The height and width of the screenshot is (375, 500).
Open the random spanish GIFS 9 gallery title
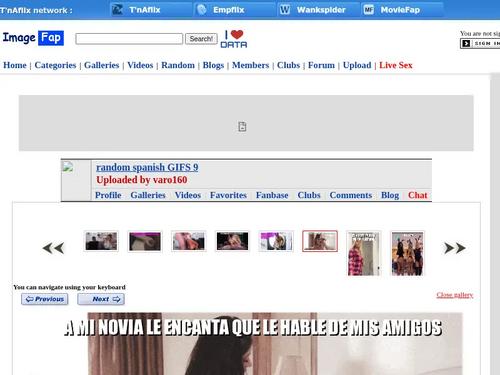click(x=147, y=167)
